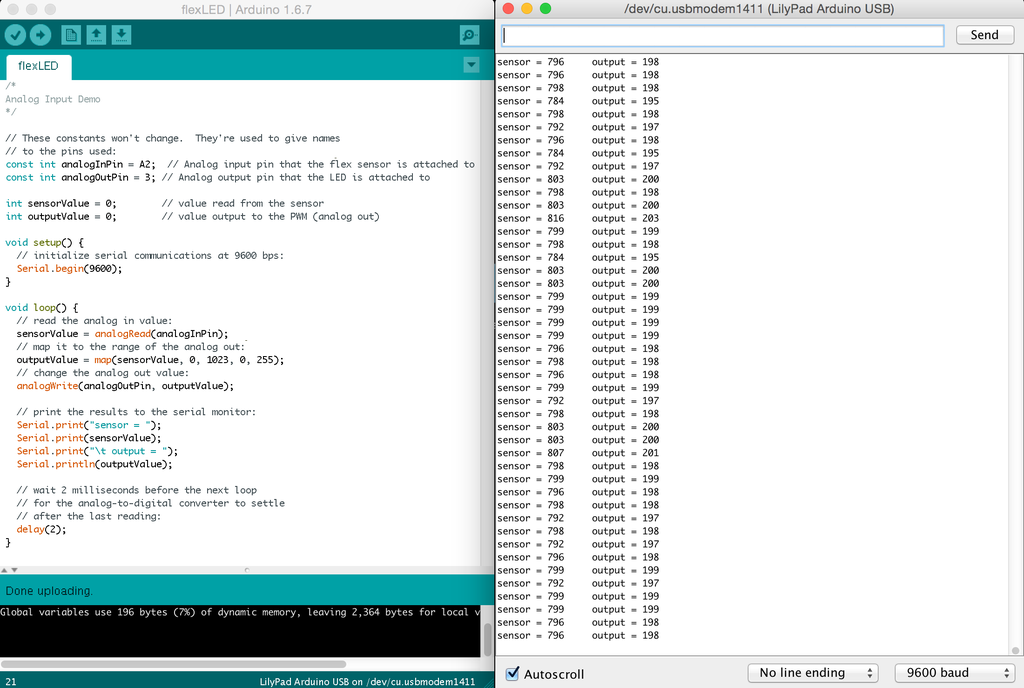Click the serial monitor input field

click(x=722, y=35)
